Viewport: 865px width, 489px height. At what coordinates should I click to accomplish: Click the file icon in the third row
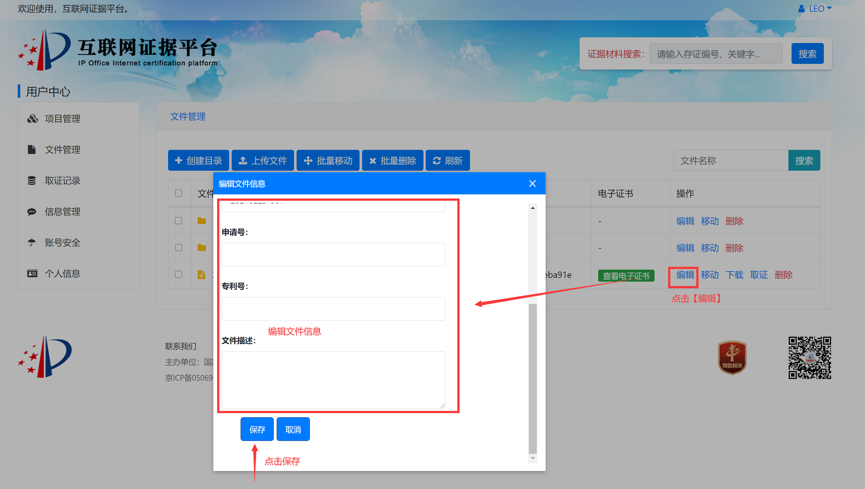pos(202,275)
